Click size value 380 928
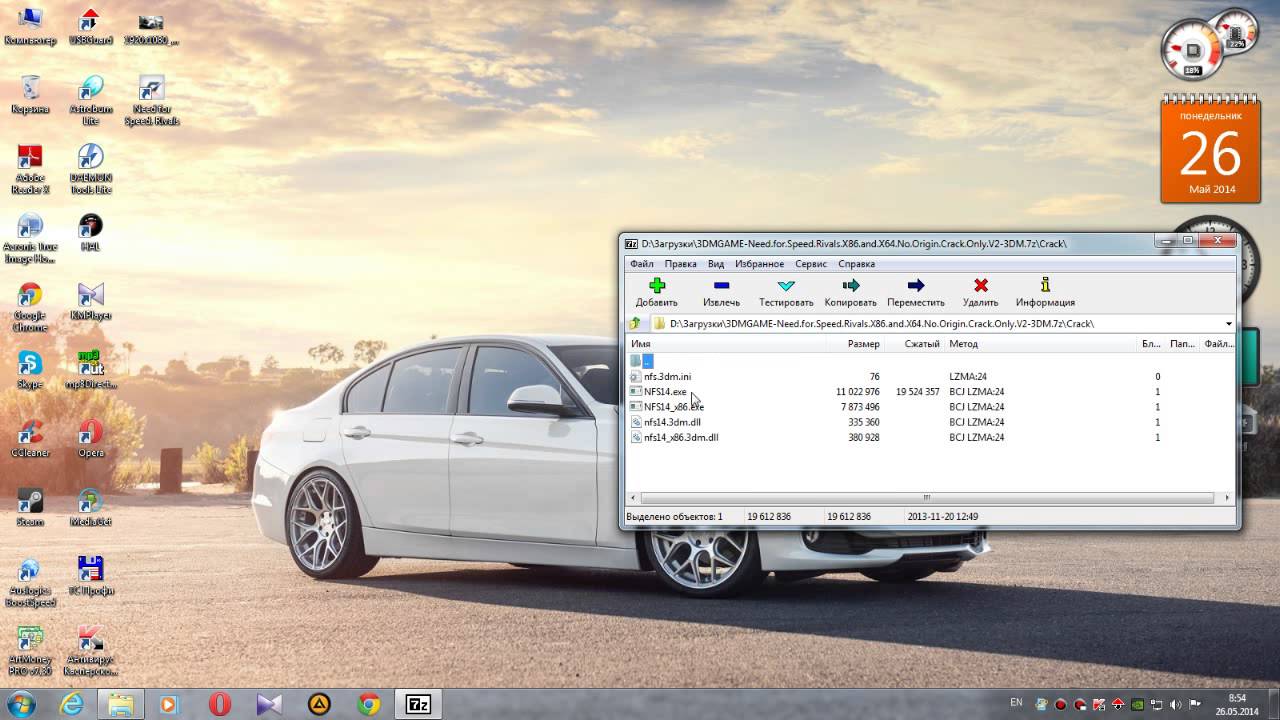The height and width of the screenshot is (720, 1280). (864, 437)
